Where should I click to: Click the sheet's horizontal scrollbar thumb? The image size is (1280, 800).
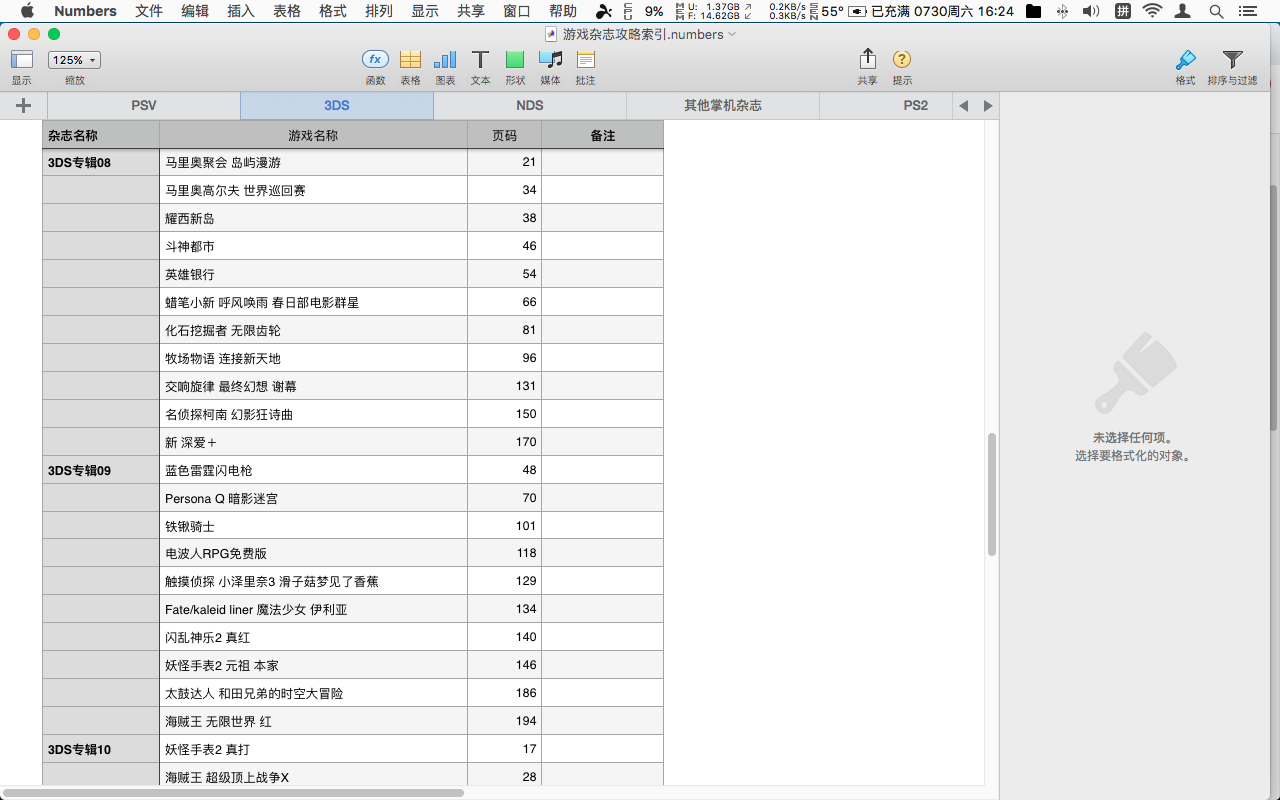(234, 792)
